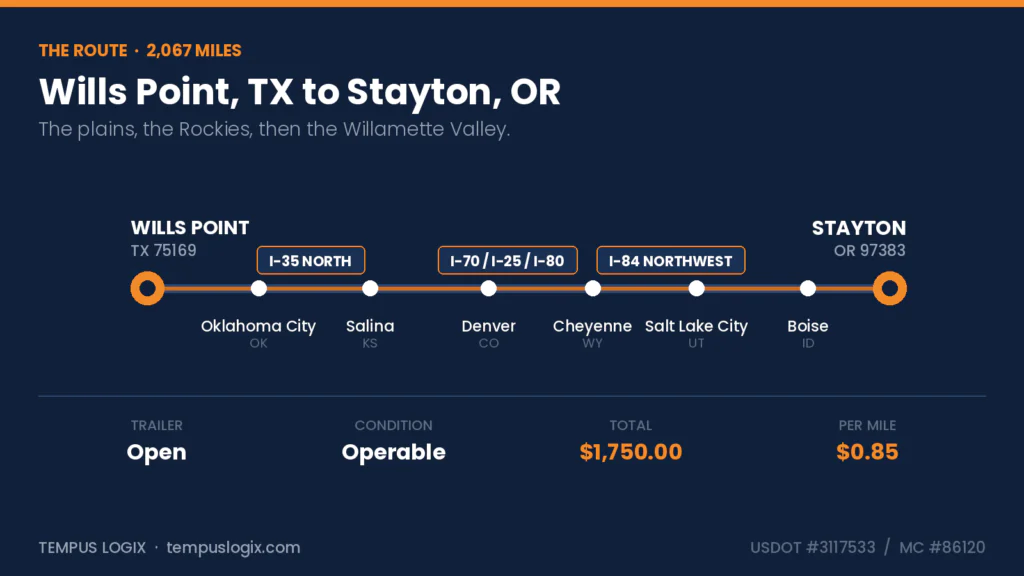Select the Boise waypoint dot

click(808, 288)
